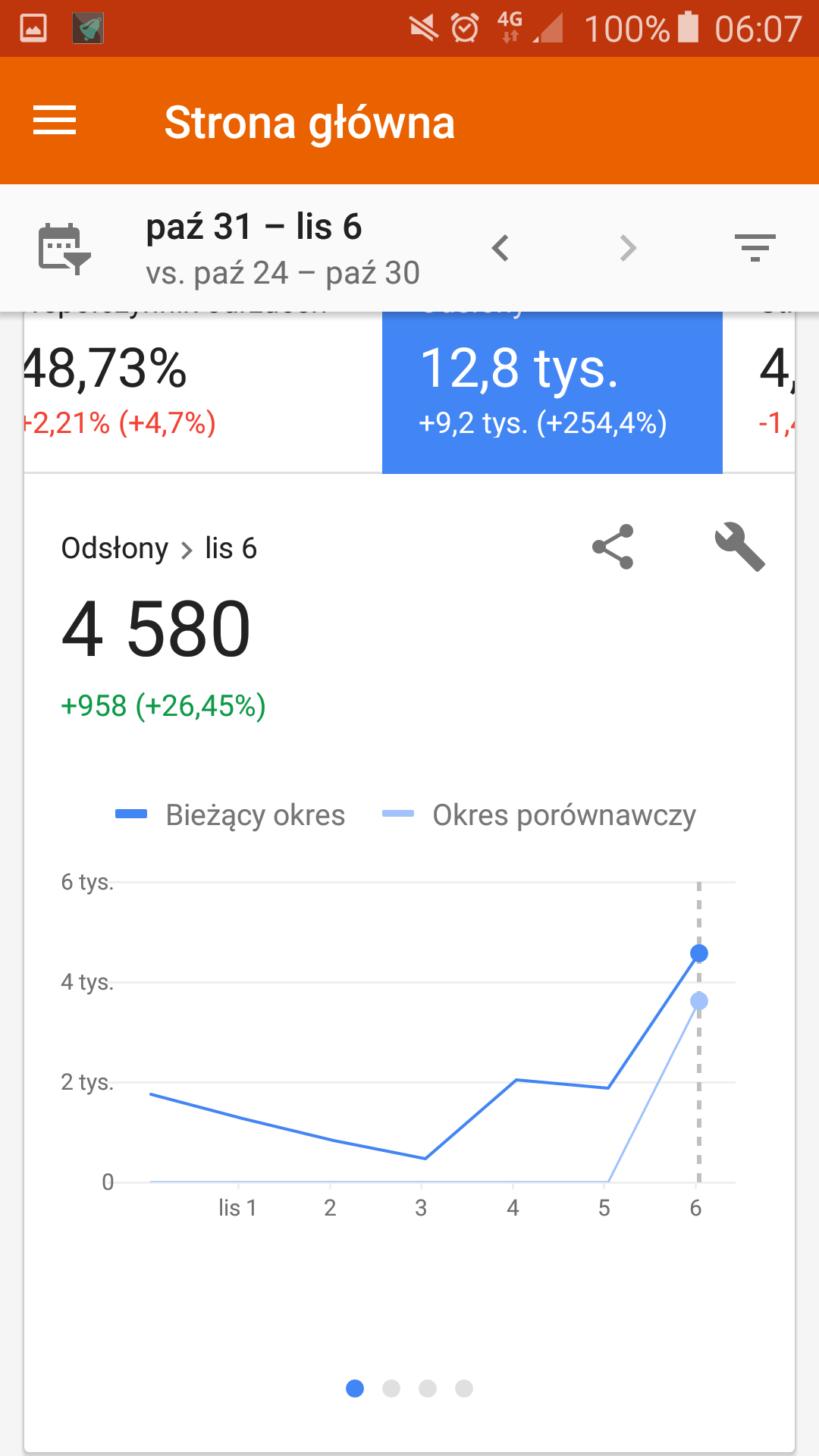Tap the app notification icon in status bar
This screenshot has height=1456, width=819.
(x=88, y=28)
